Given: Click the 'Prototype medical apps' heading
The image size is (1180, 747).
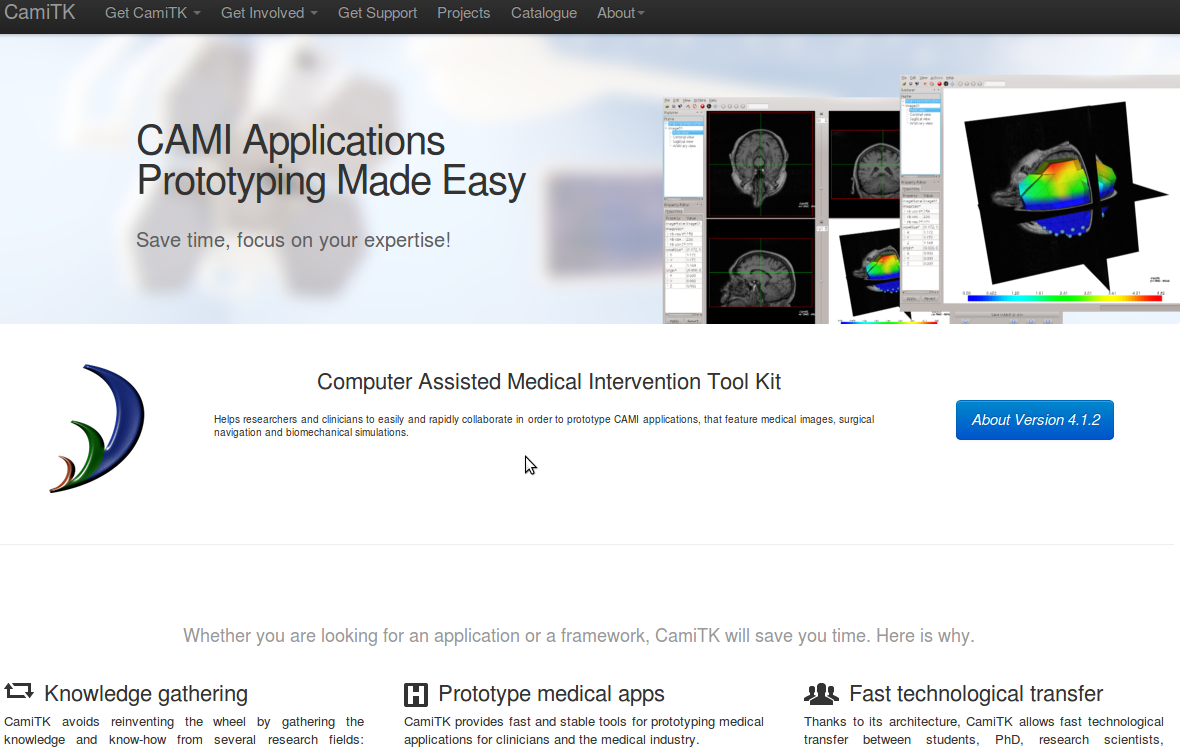Looking at the screenshot, I should (552, 693).
